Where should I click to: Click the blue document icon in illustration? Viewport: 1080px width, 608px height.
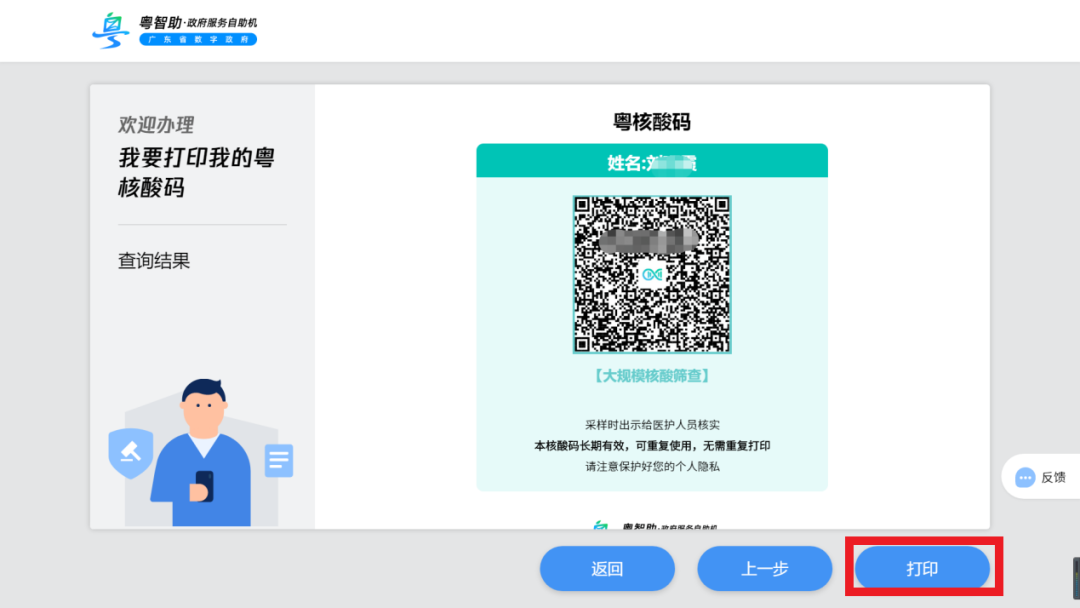pyautogui.click(x=279, y=460)
